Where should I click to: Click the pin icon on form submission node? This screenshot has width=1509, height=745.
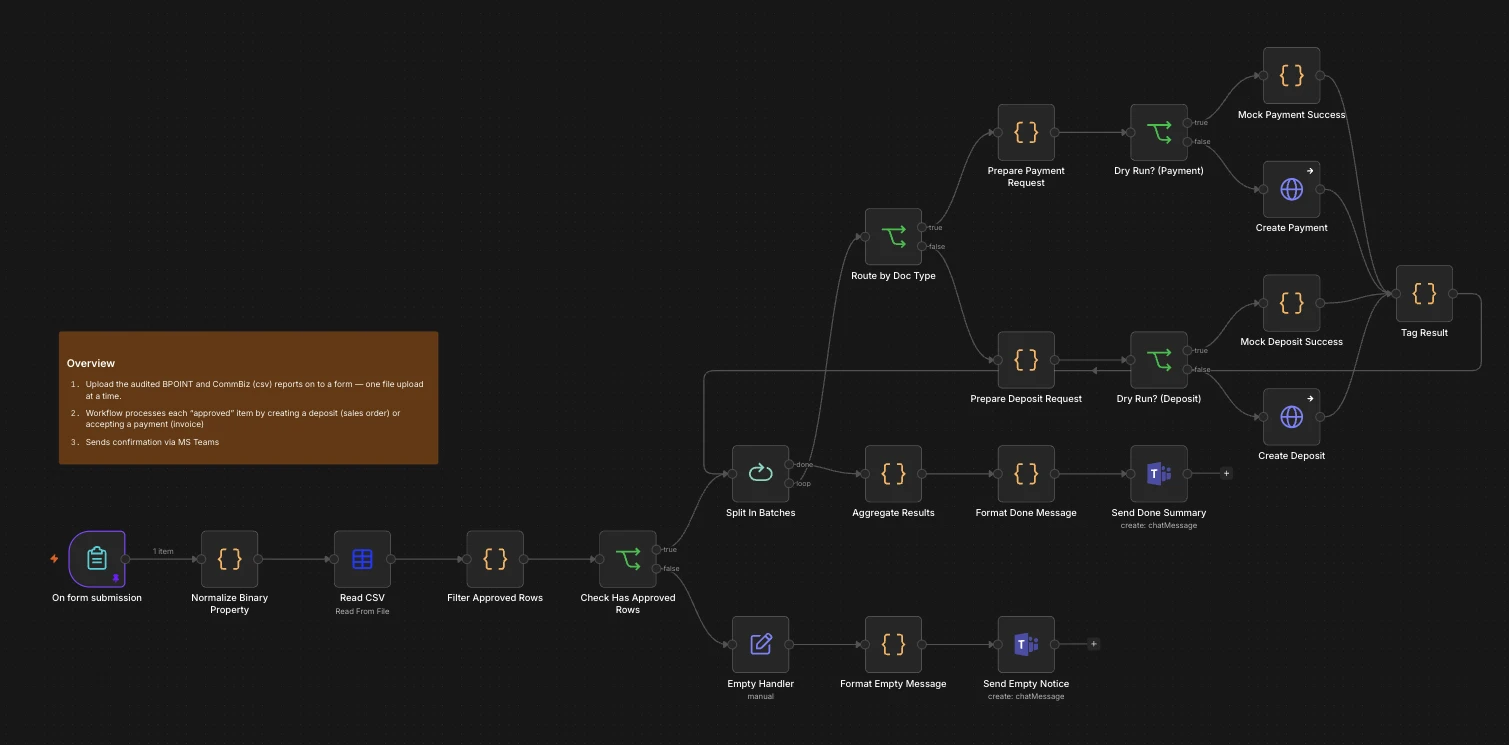pyautogui.click(x=116, y=578)
